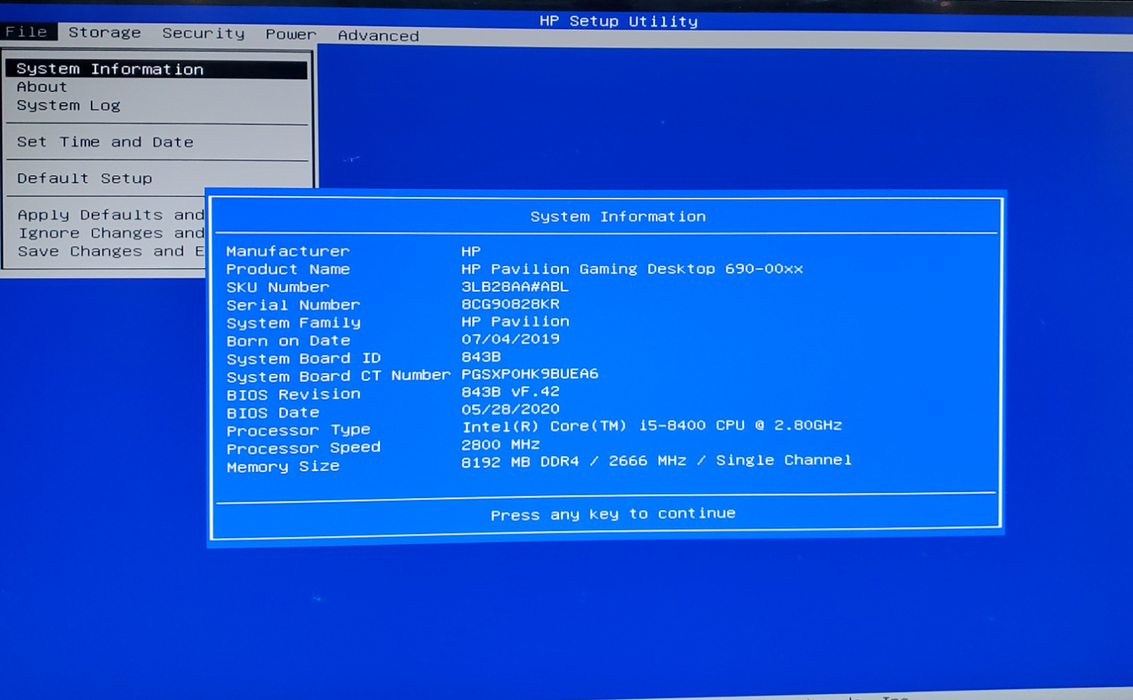
Task: Click Press any key to continue
Action: click(613, 514)
